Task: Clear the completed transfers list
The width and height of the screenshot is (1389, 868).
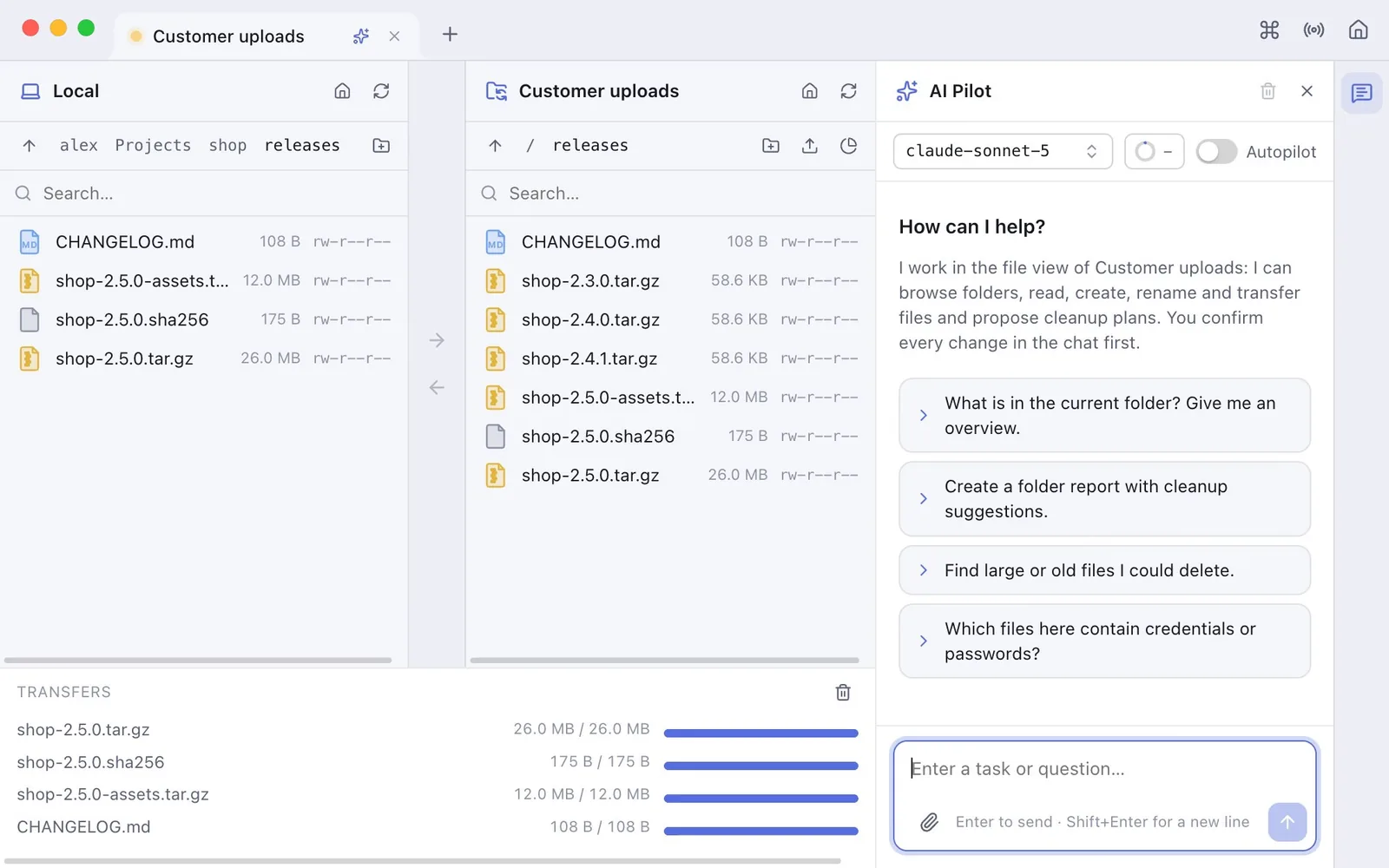Action: (x=843, y=693)
